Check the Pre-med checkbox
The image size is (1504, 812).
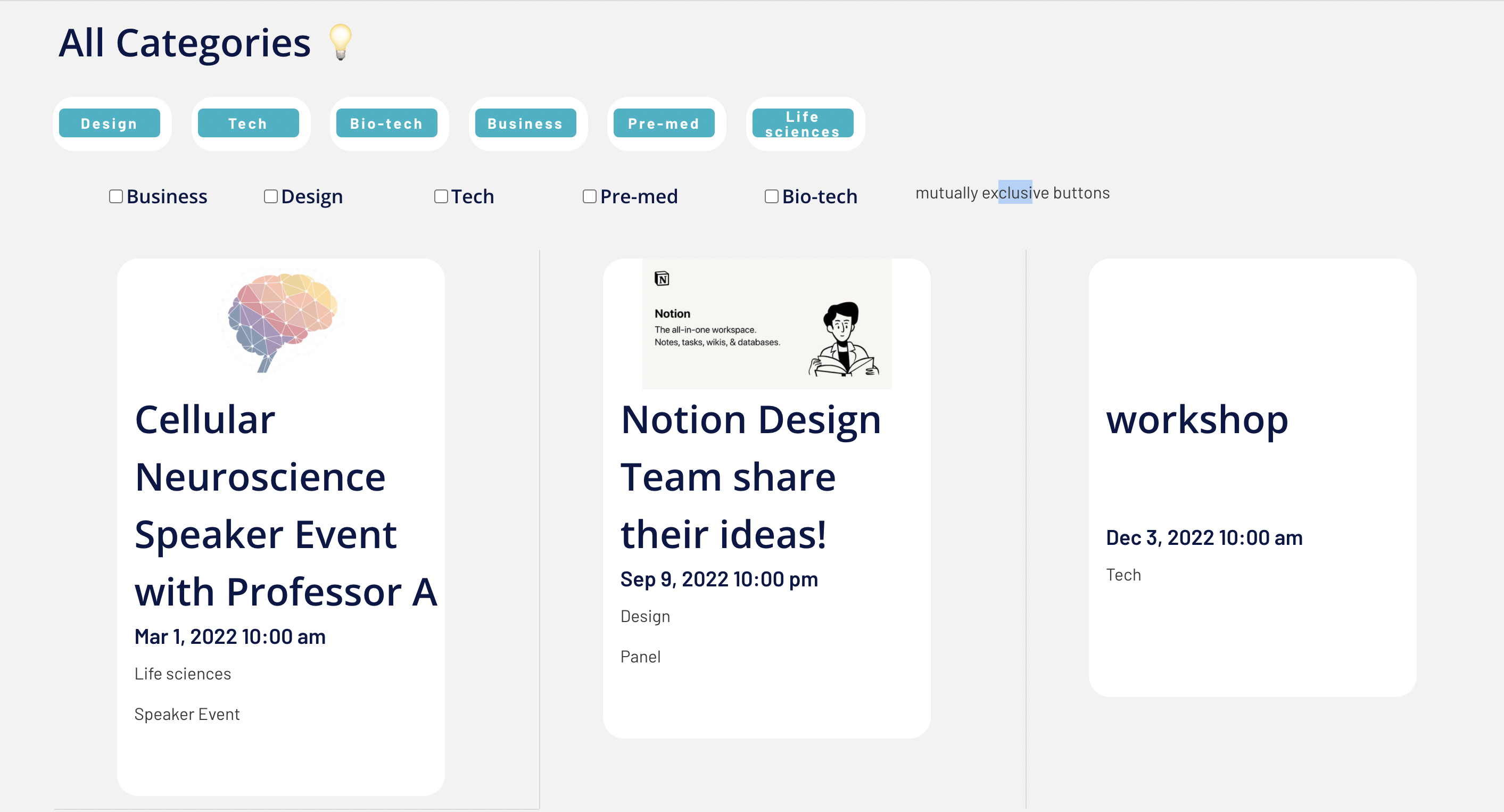coord(590,197)
